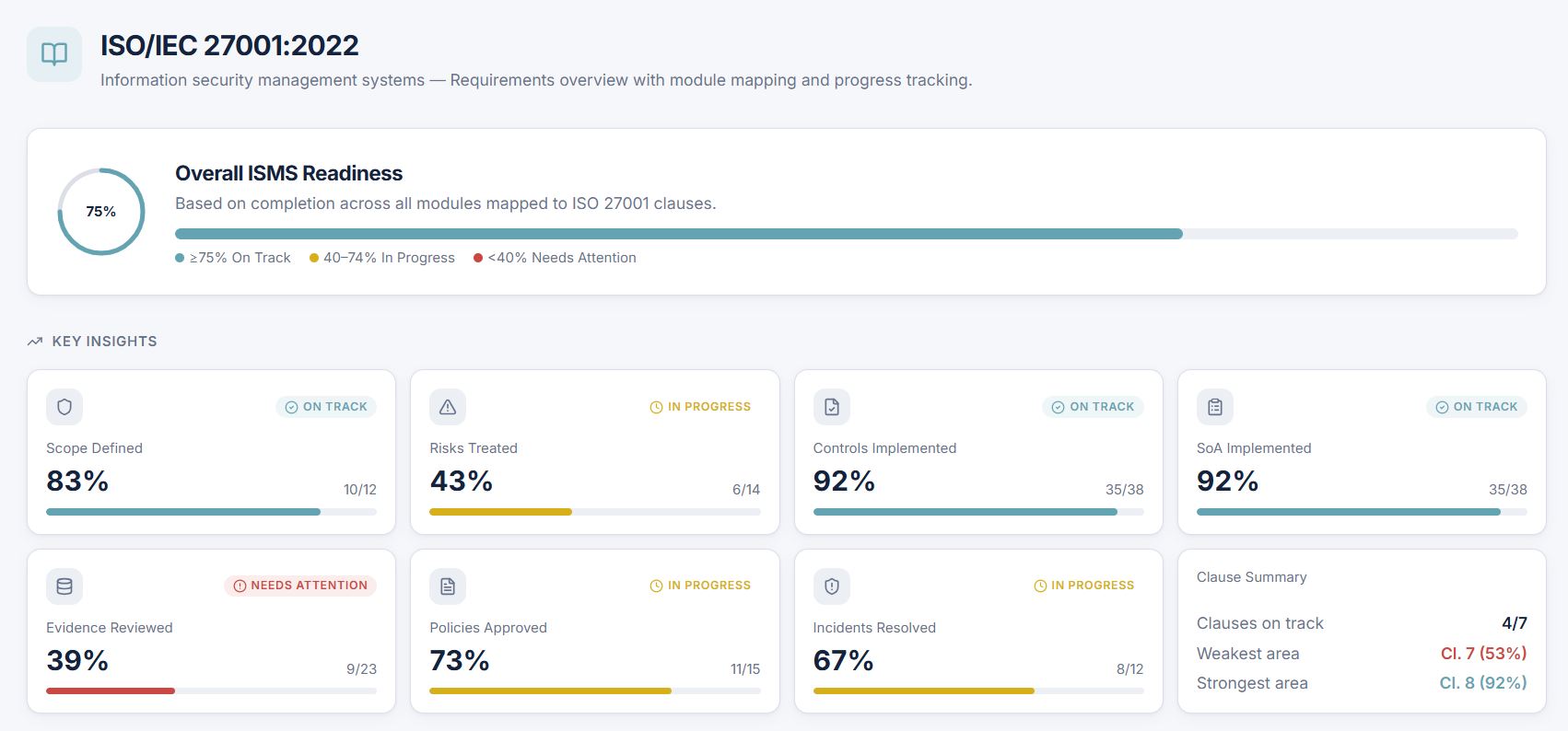Screen dimensions: 1568x731
Task: Click the Scope Defined progress bar
Action: tap(211, 512)
